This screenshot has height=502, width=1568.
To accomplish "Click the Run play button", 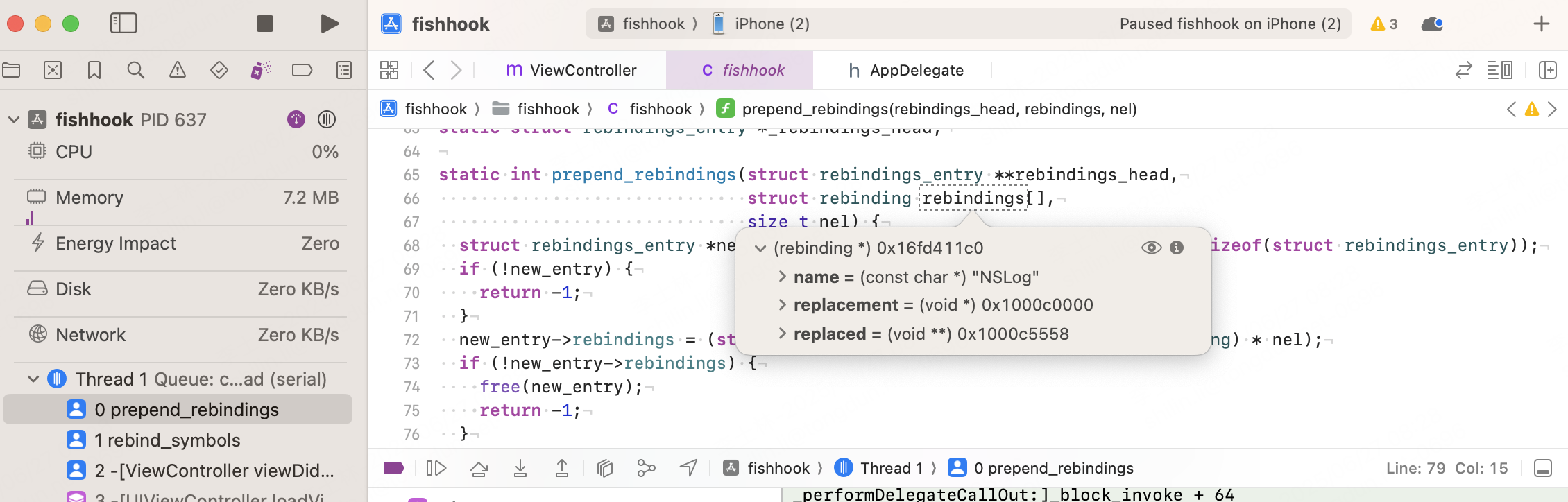I will [330, 24].
